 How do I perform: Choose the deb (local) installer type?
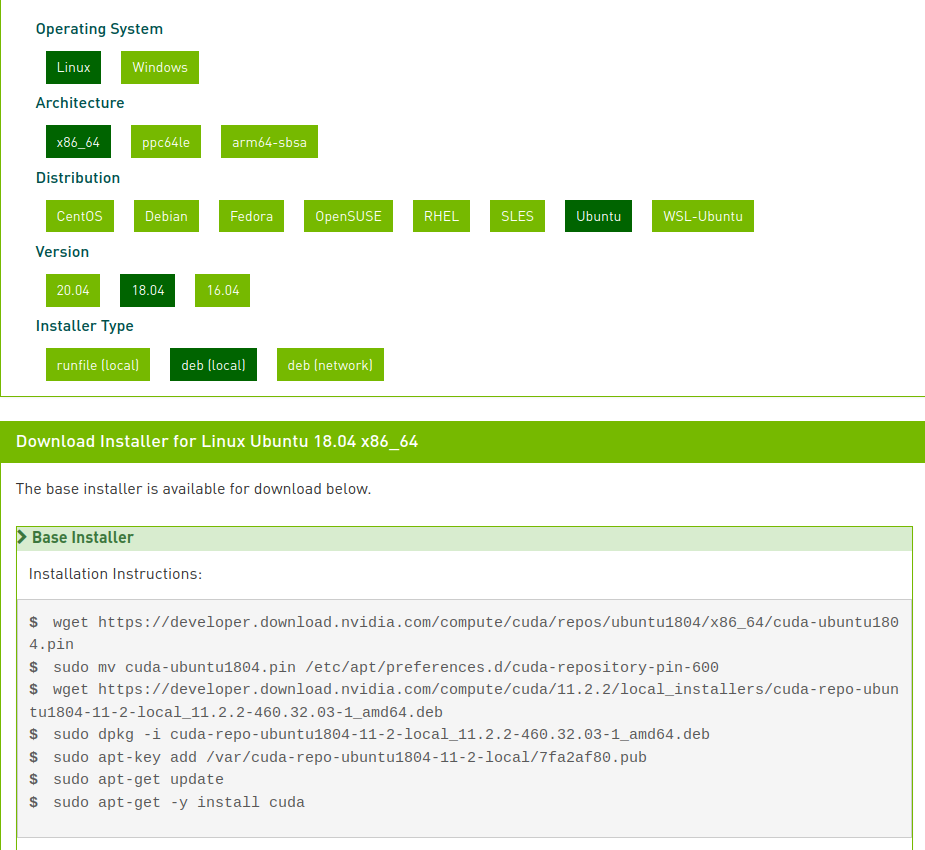tap(214, 365)
